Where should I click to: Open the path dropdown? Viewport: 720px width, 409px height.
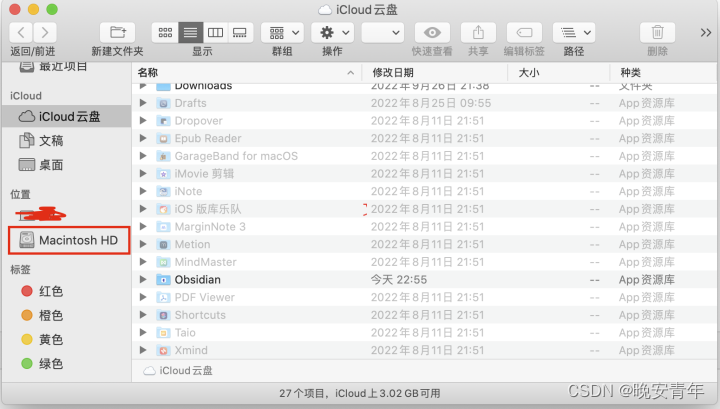click(x=574, y=33)
